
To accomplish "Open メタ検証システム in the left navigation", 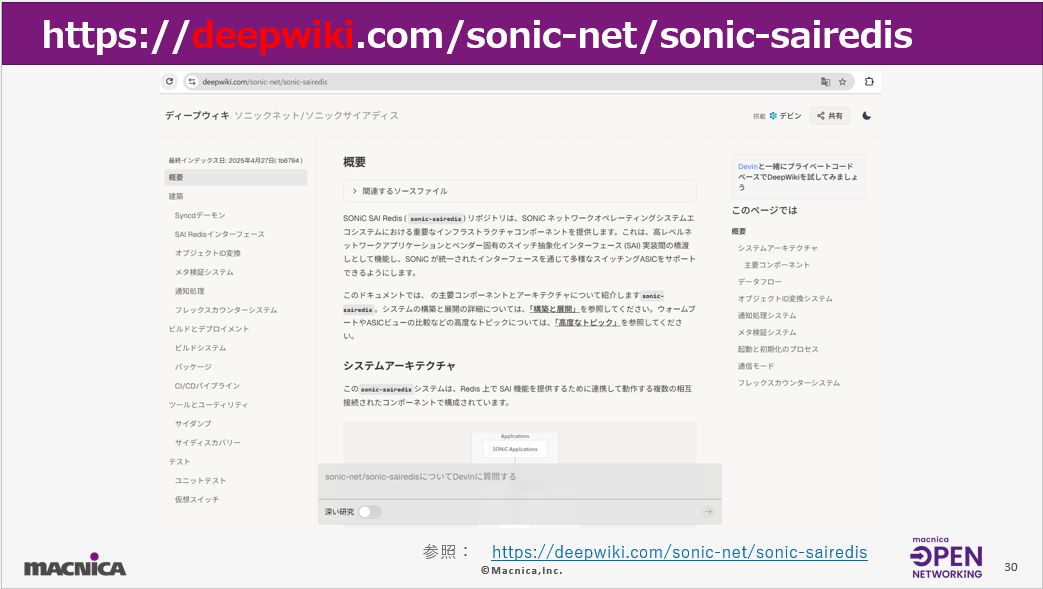I will click(204, 272).
